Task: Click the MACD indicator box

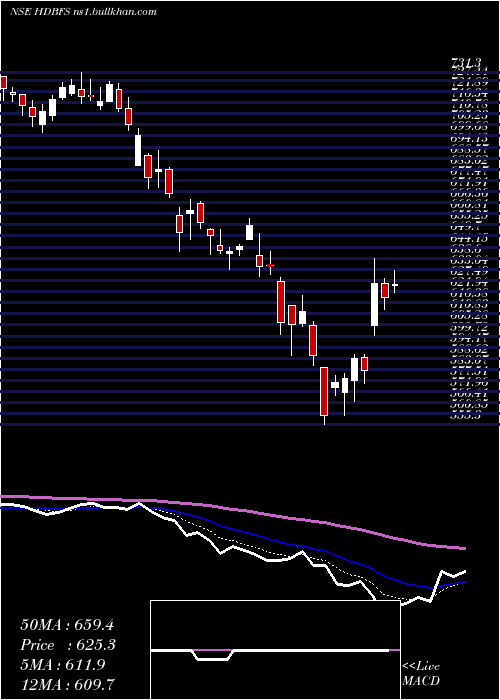Action: [x=275, y=650]
